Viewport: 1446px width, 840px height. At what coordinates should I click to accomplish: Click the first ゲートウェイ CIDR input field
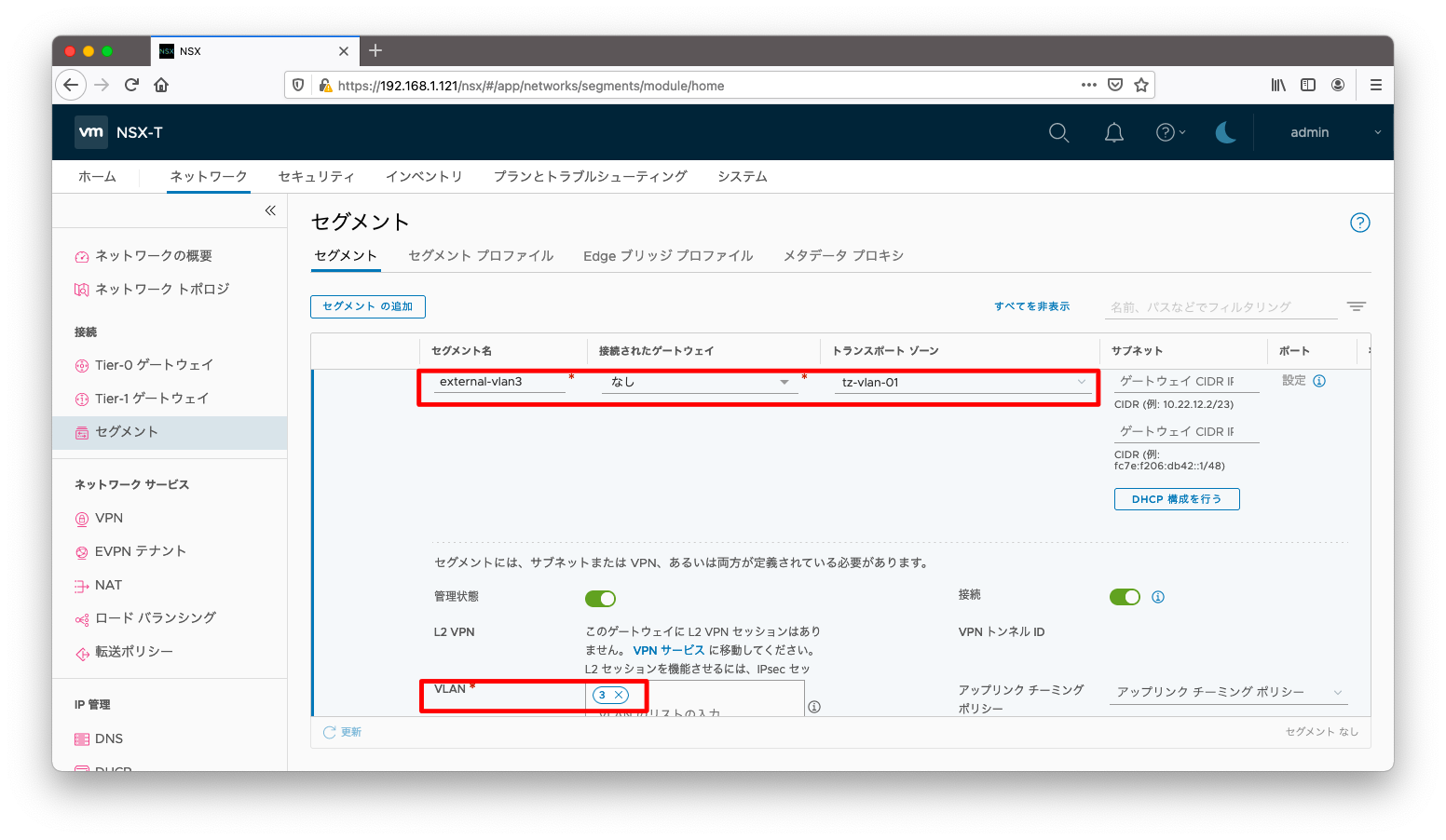point(1187,381)
